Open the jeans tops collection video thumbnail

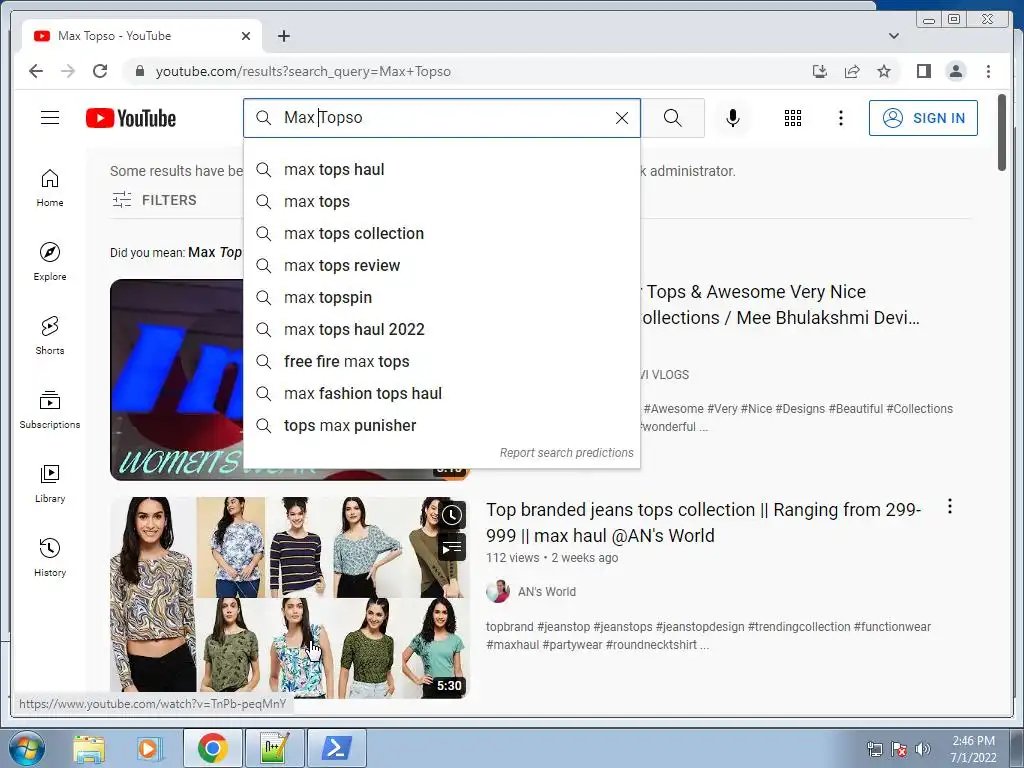click(289, 598)
